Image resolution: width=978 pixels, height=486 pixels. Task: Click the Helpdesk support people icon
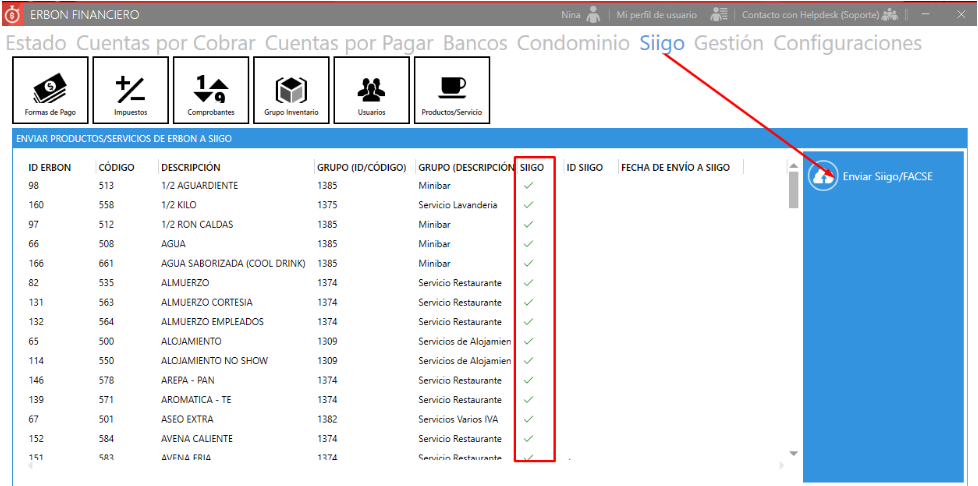pos(889,15)
